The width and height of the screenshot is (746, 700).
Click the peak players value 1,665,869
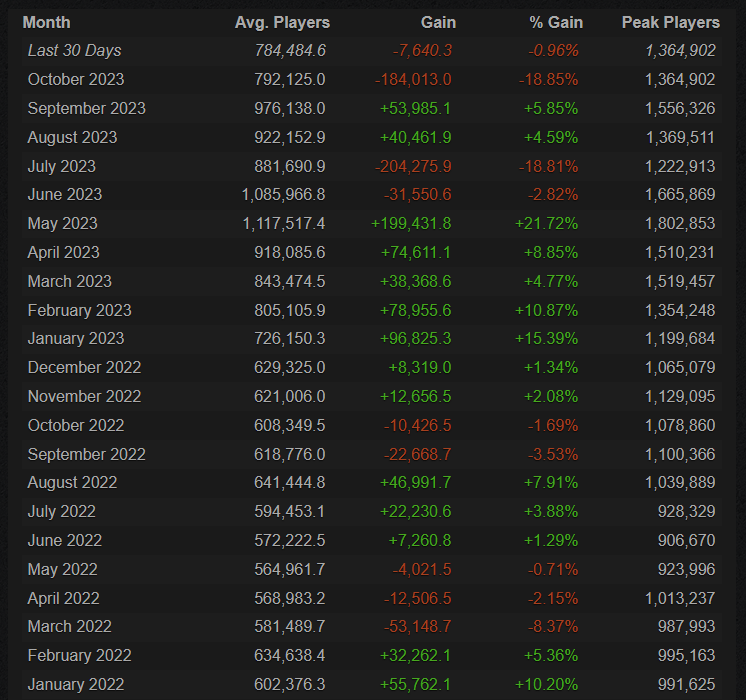[x=680, y=195]
